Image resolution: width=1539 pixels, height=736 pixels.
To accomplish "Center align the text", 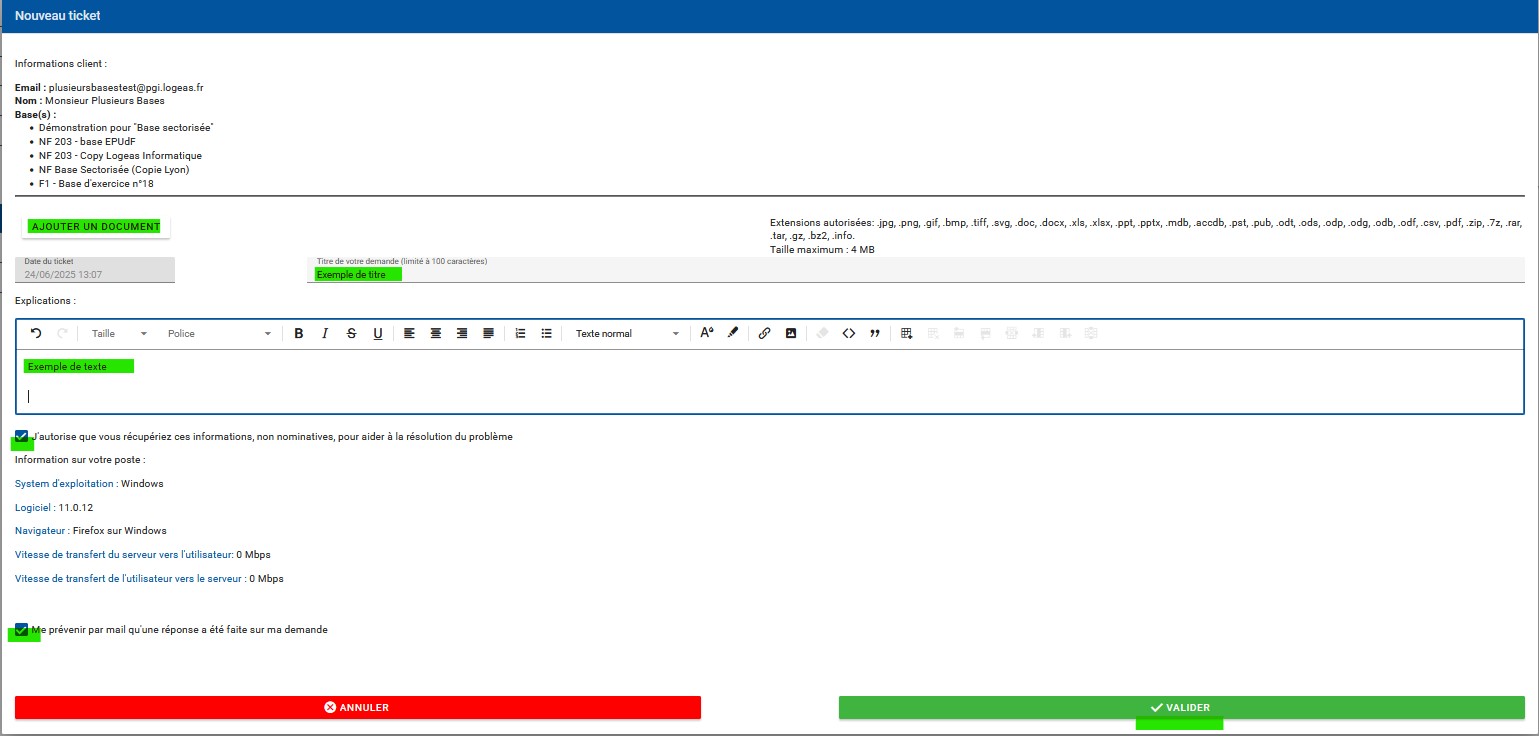I will point(436,334).
